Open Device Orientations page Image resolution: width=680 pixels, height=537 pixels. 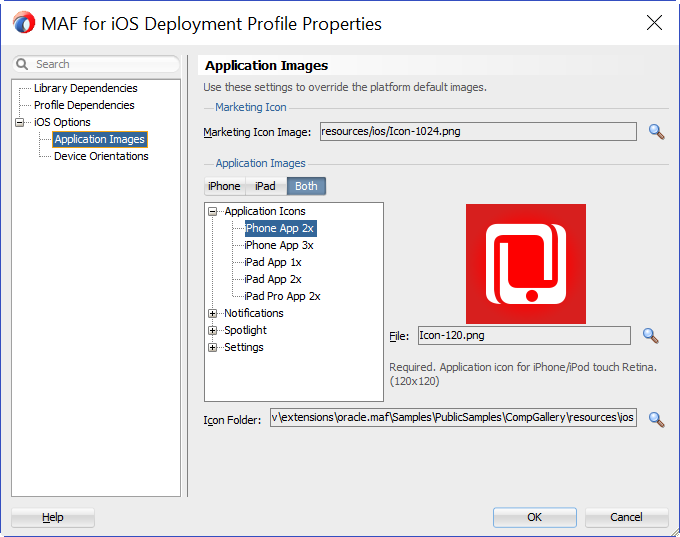(101, 156)
